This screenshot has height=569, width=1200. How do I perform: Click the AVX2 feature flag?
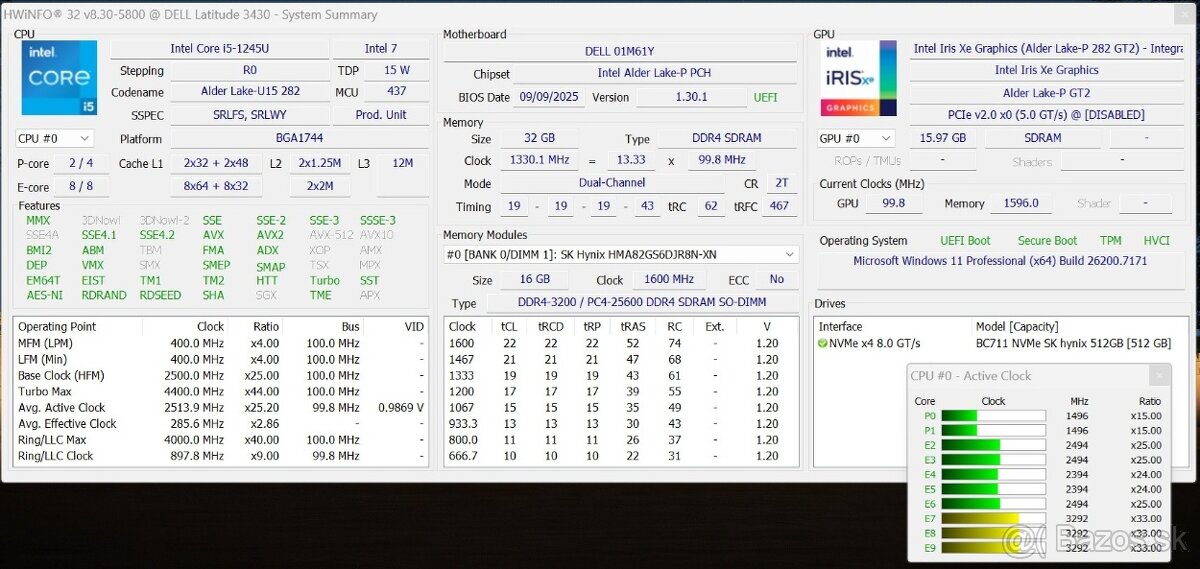[270, 235]
